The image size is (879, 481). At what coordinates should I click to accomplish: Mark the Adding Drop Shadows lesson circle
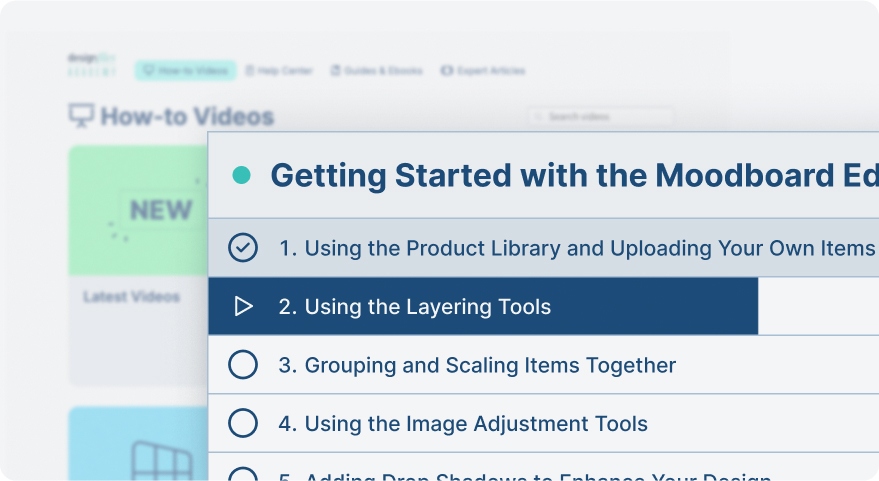point(243,474)
